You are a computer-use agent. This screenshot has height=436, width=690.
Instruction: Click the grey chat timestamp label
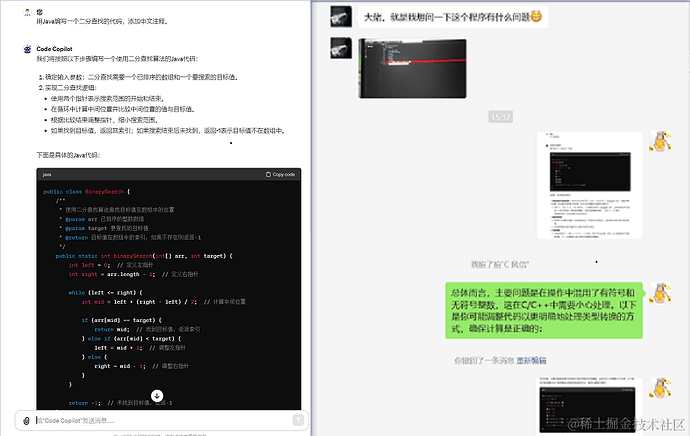click(500, 117)
